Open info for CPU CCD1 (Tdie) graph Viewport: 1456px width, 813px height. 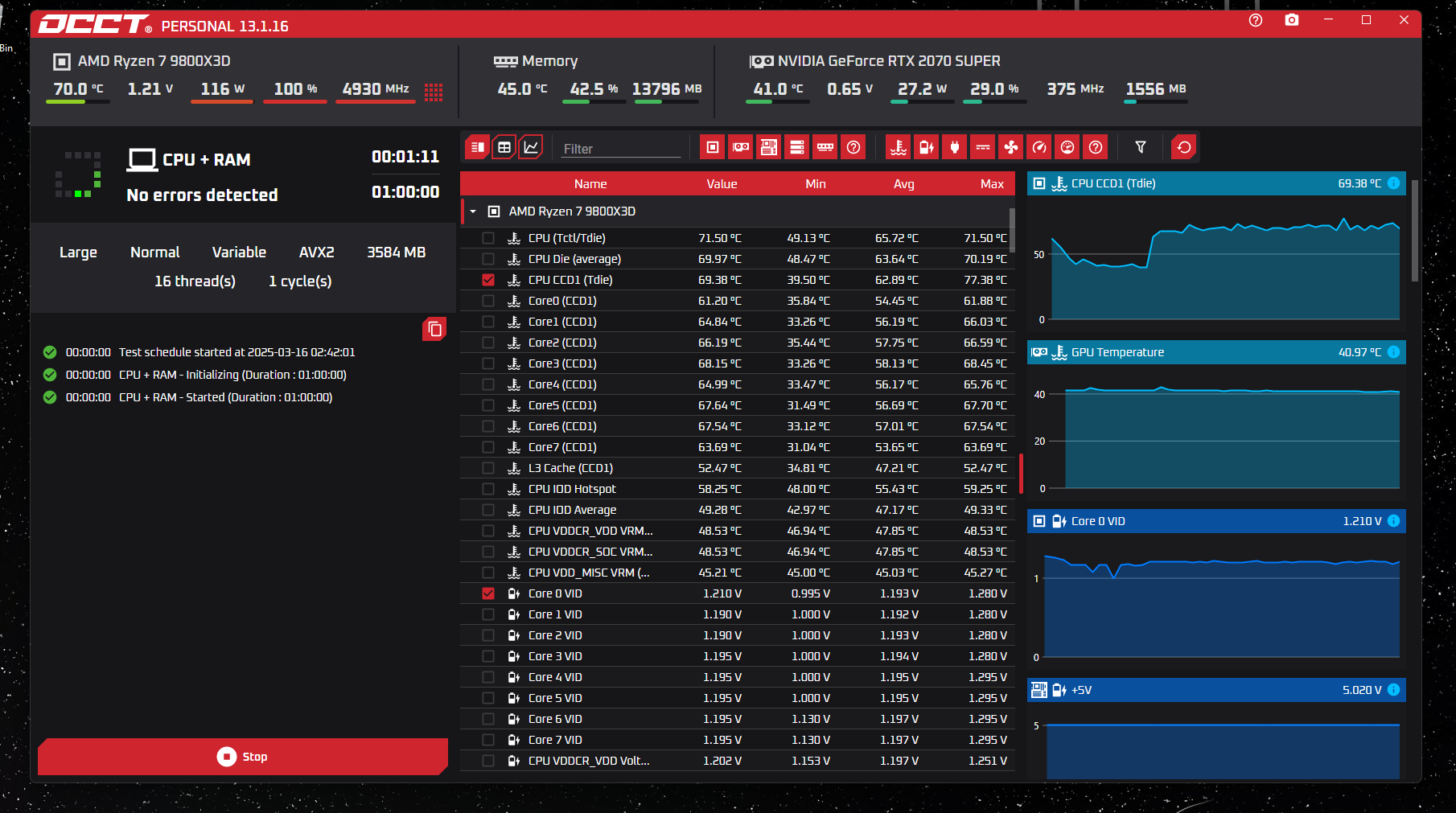pyautogui.click(x=1394, y=183)
